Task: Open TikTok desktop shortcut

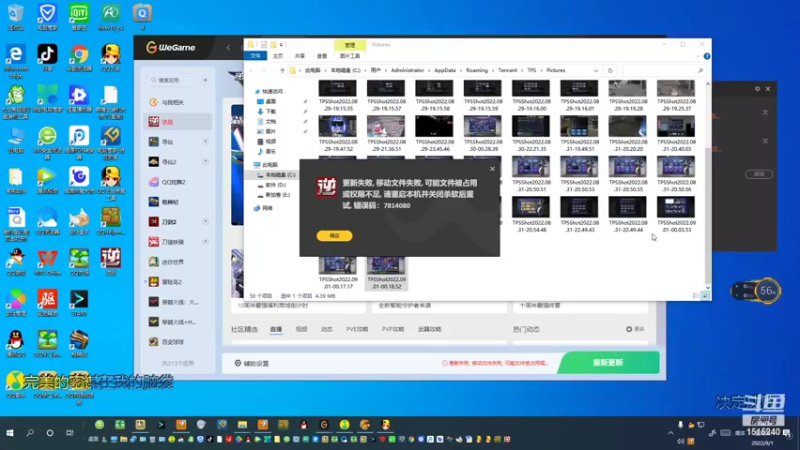Action: pyautogui.click(x=47, y=58)
